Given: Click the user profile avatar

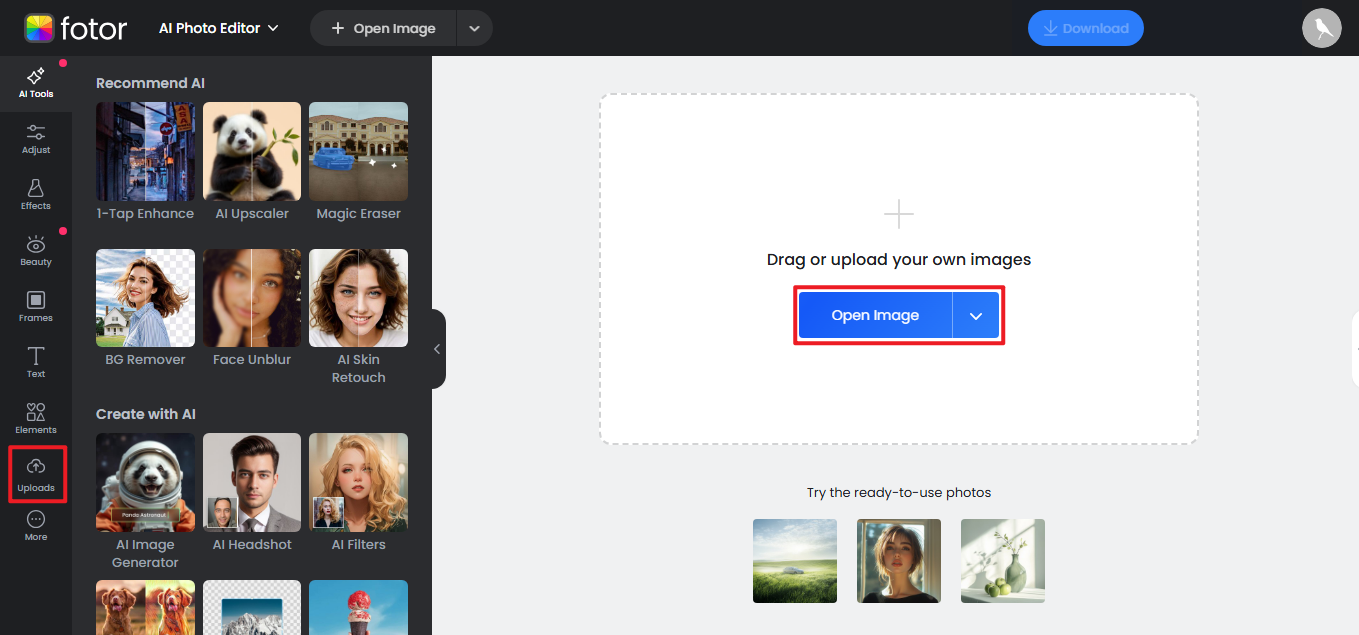Looking at the screenshot, I should point(1322,28).
